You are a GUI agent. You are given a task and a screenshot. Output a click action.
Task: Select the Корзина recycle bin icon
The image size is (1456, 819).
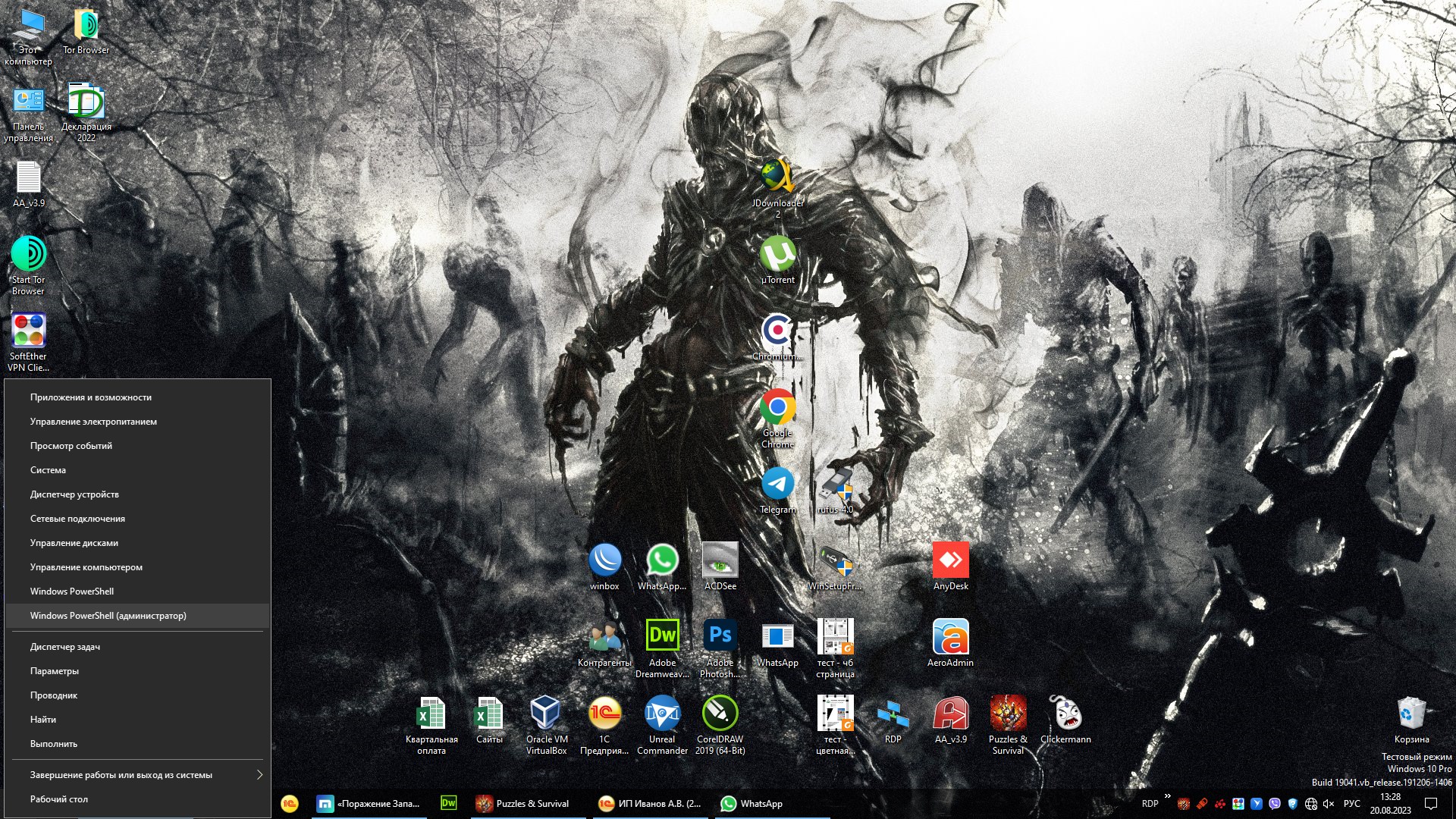pyautogui.click(x=1412, y=720)
